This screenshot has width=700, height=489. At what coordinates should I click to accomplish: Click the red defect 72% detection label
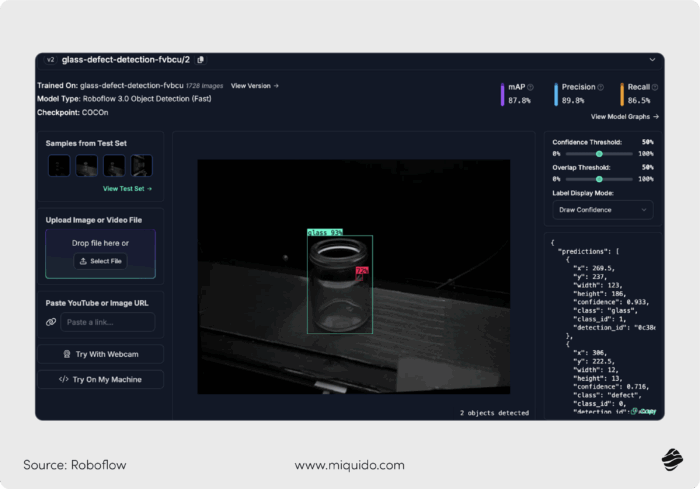click(x=362, y=270)
